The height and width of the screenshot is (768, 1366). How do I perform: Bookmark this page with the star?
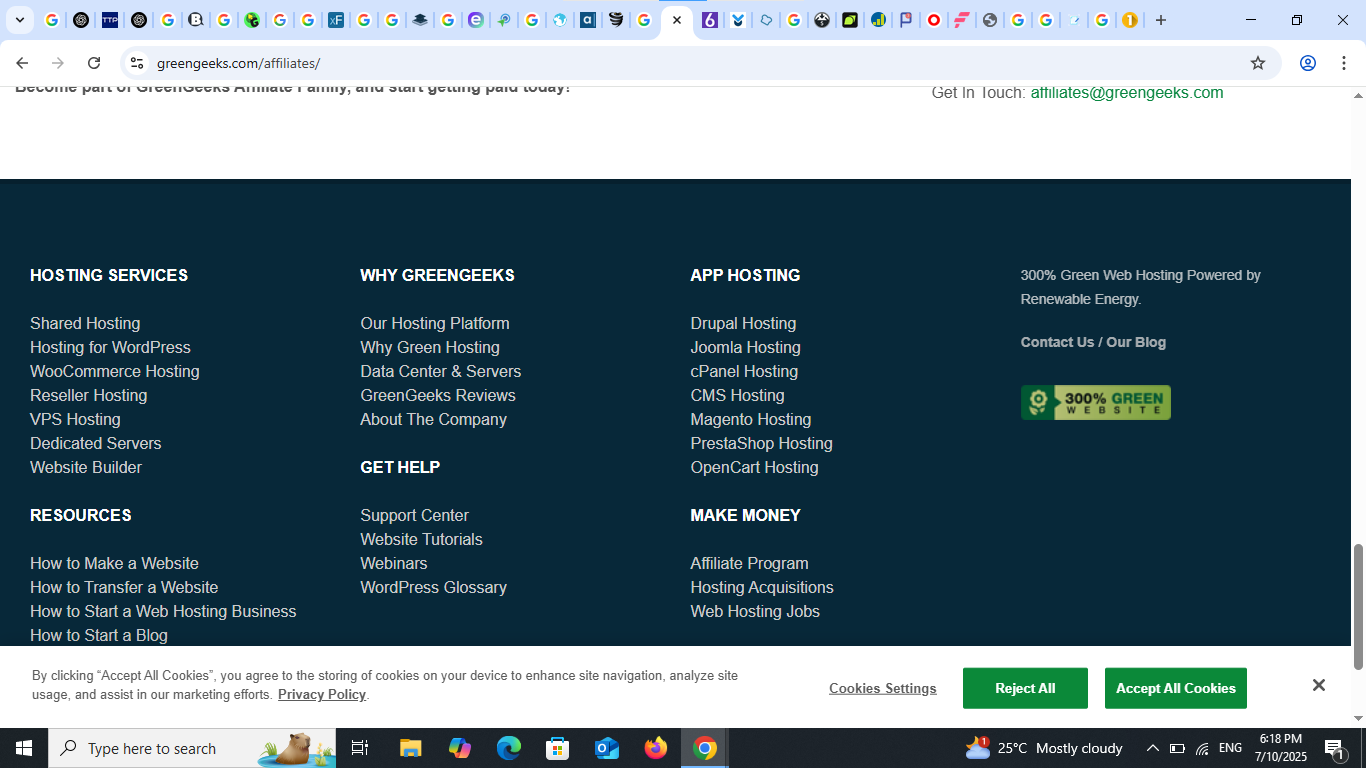pyautogui.click(x=1258, y=63)
